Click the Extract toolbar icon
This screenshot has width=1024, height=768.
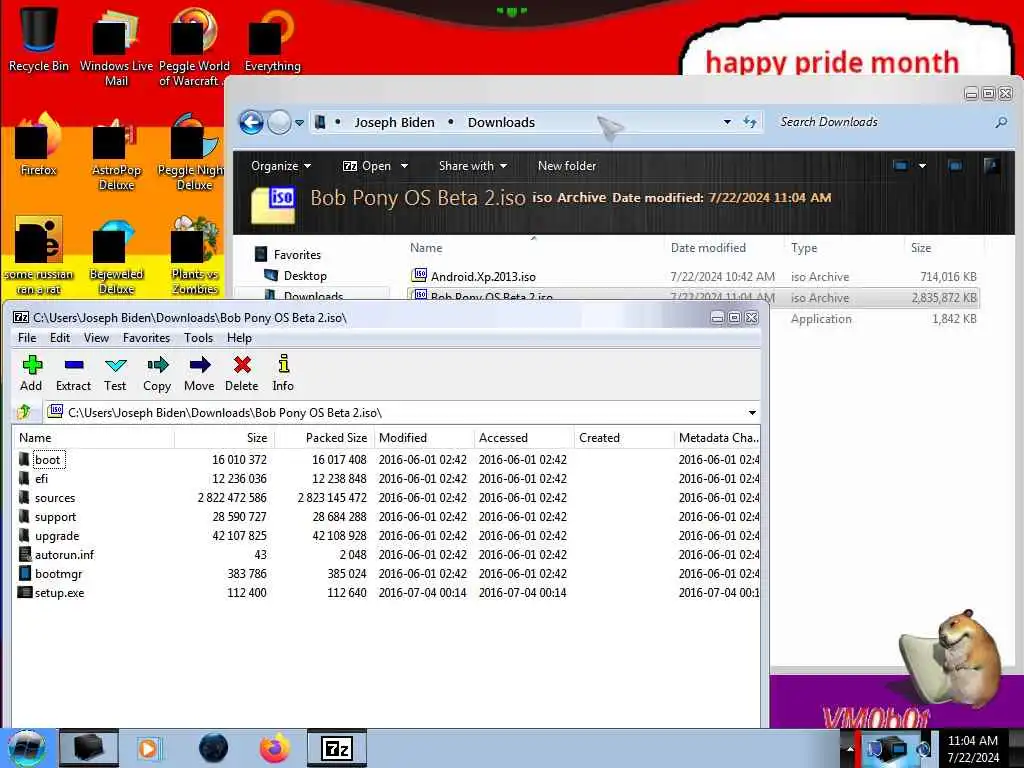click(73, 373)
